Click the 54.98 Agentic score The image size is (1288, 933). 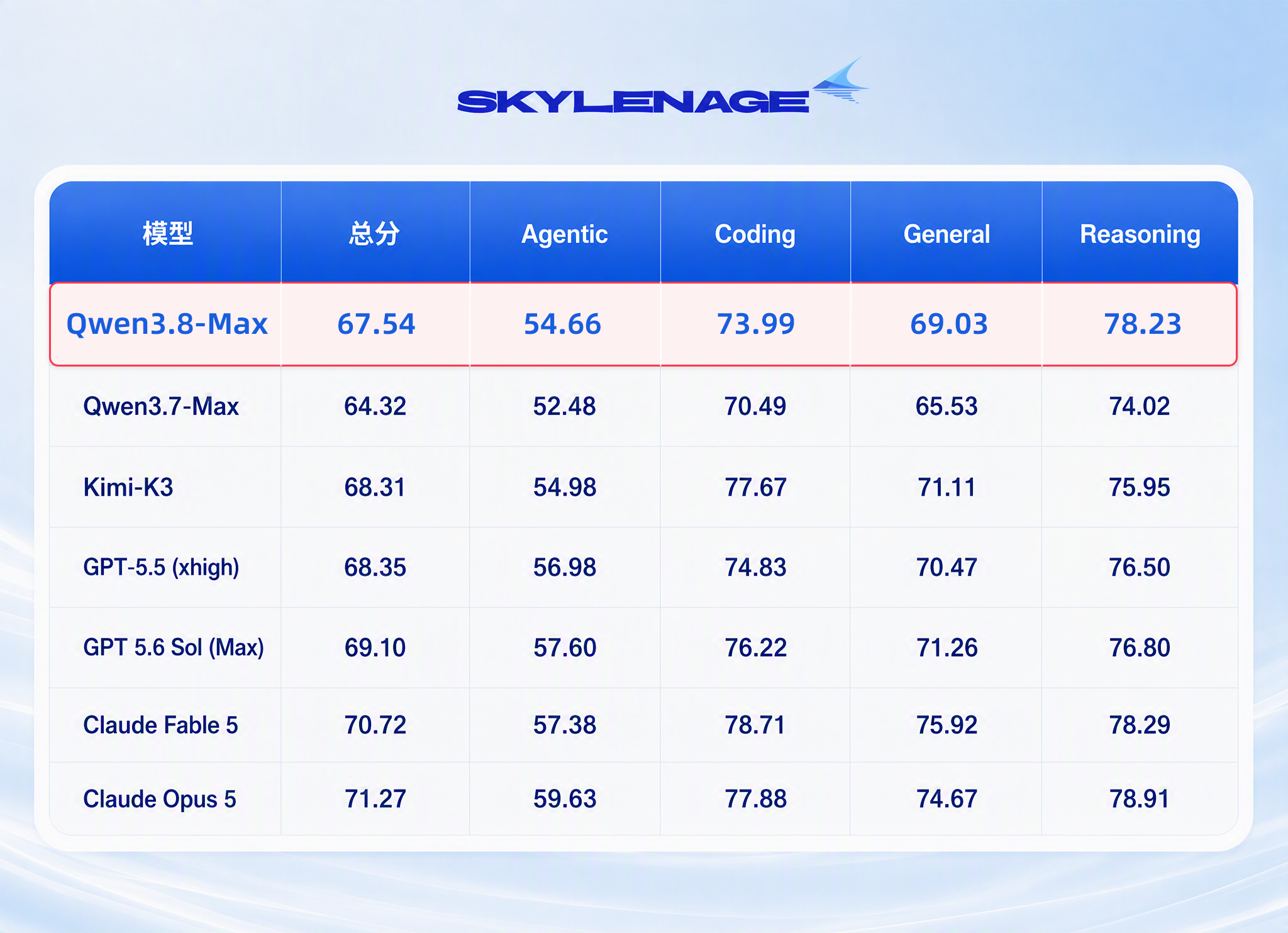(x=565, y=487)
